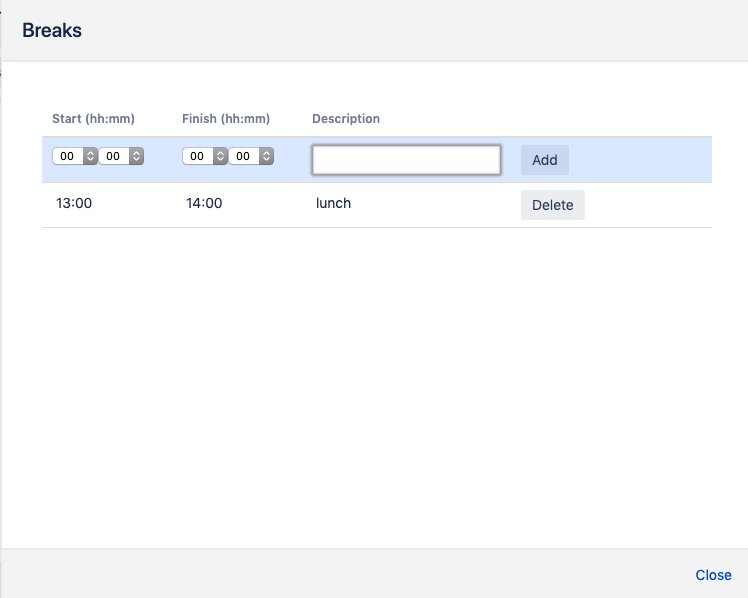Click the up/down arrows on Finish minutes selector
The image size is (748, 598).
(x=266, y=156)
